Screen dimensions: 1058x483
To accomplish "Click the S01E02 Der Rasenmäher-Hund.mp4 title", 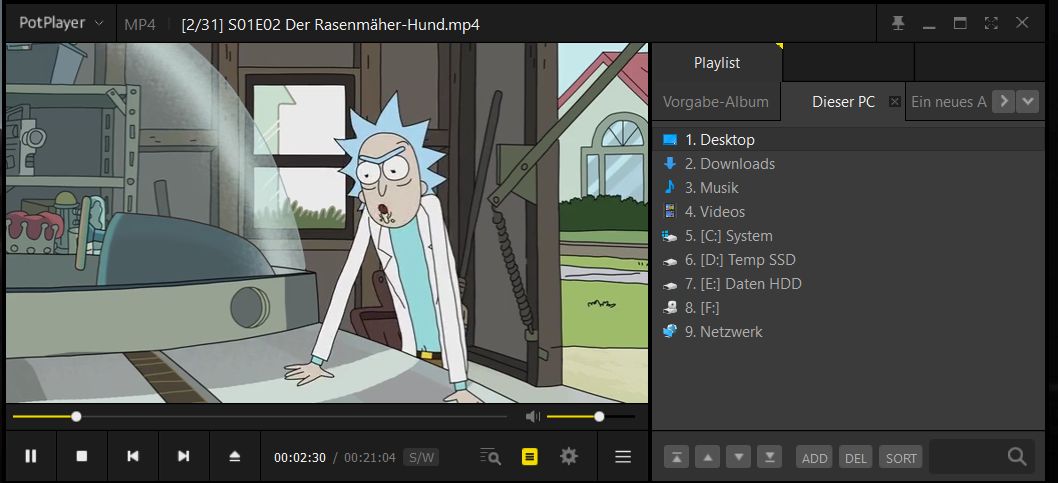I will (354, 25).
